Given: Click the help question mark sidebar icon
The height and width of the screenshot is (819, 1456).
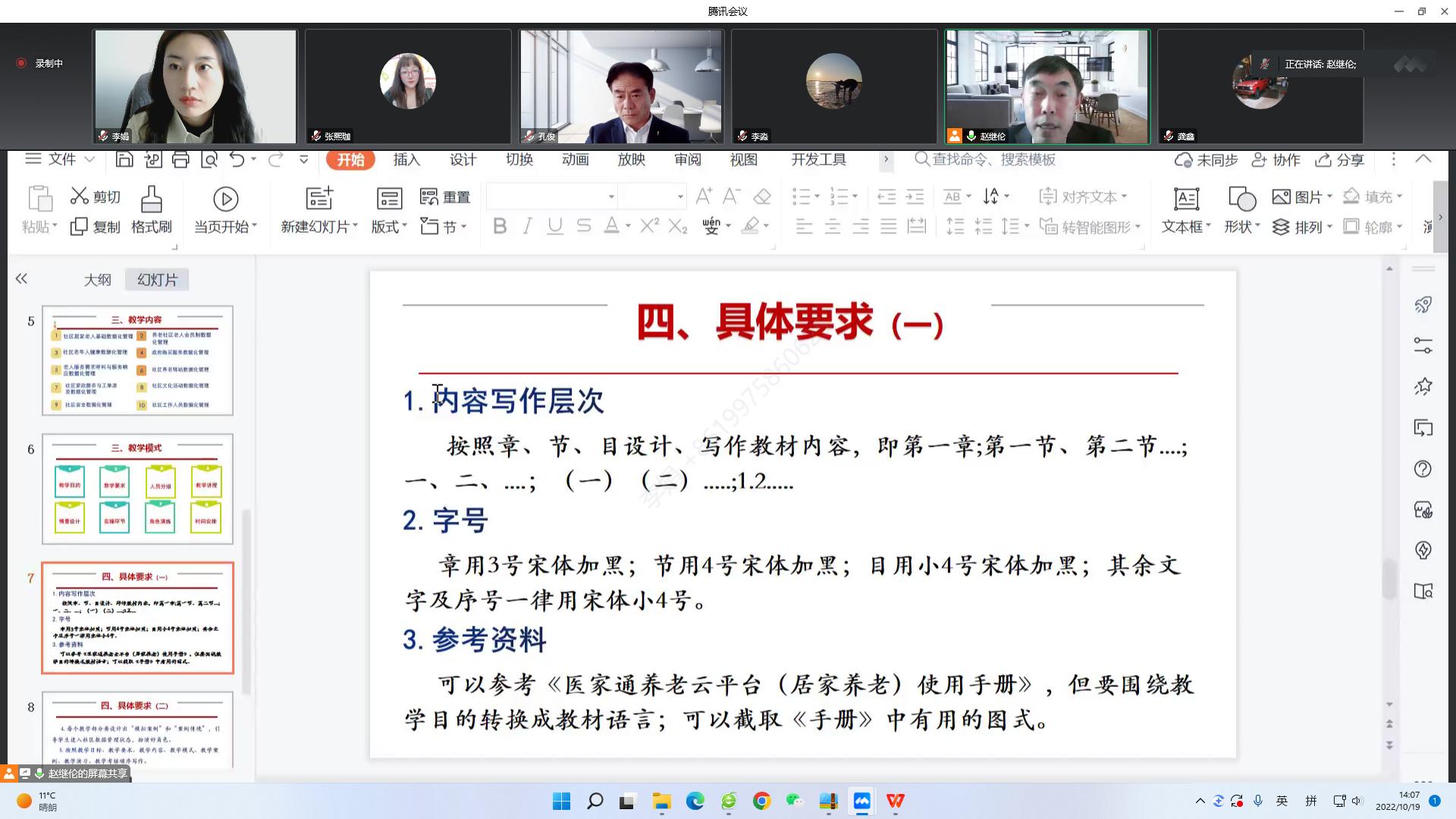Looking at the screenshot, I should click(1423, 469).
